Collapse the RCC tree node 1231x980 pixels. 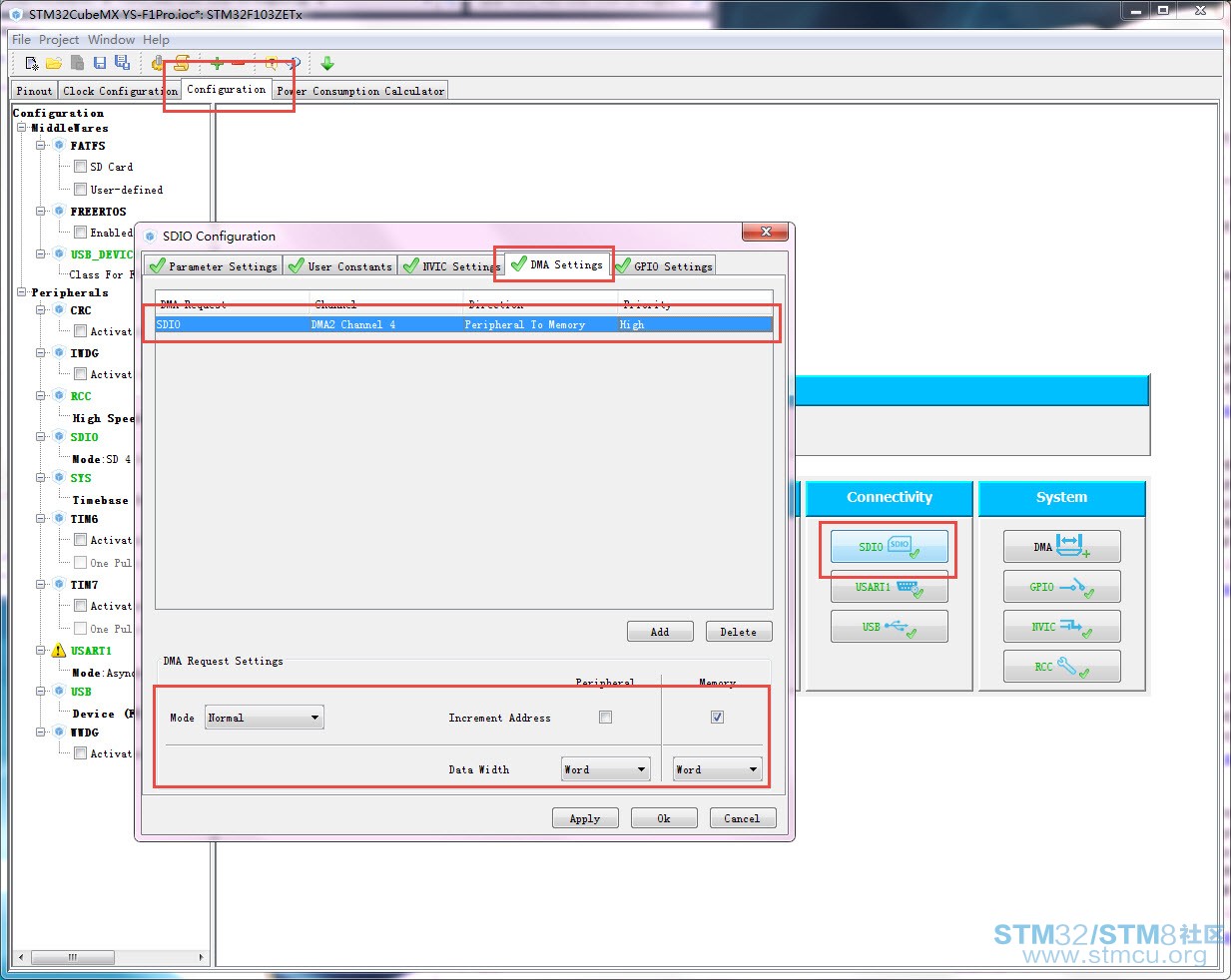[x=42, y=396]
